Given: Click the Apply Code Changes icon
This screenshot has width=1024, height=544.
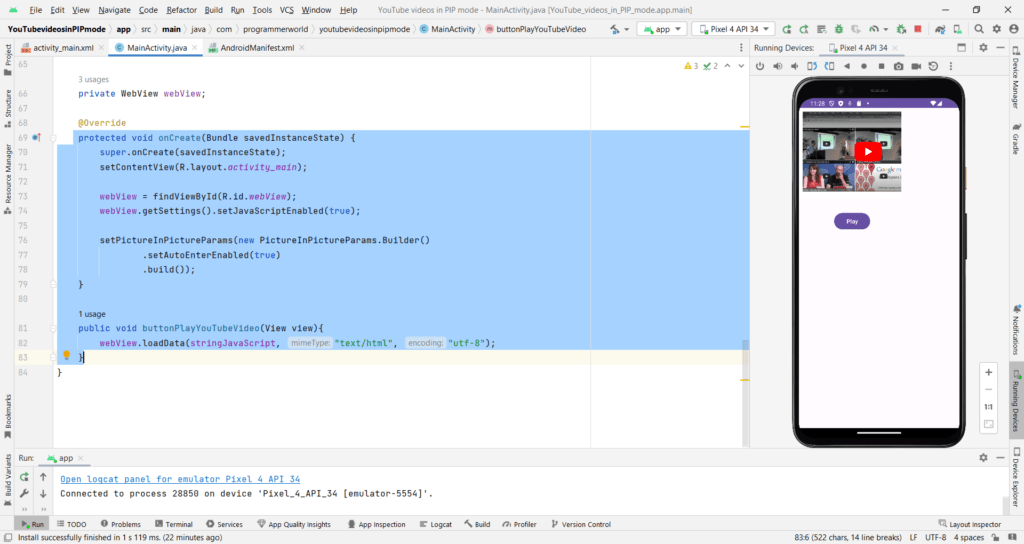Looking at the screenshot, I should point(822,29).
